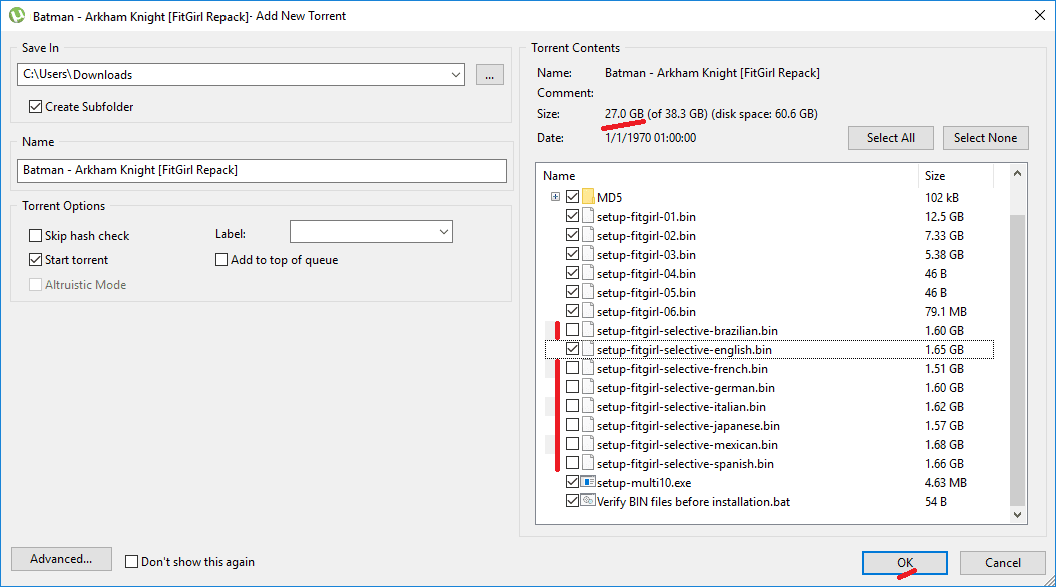Image resolution: width=1056 pixels, height=587 pixels.
Task: Click file icon of selective-spanish.bin
Action: [588, 463]
